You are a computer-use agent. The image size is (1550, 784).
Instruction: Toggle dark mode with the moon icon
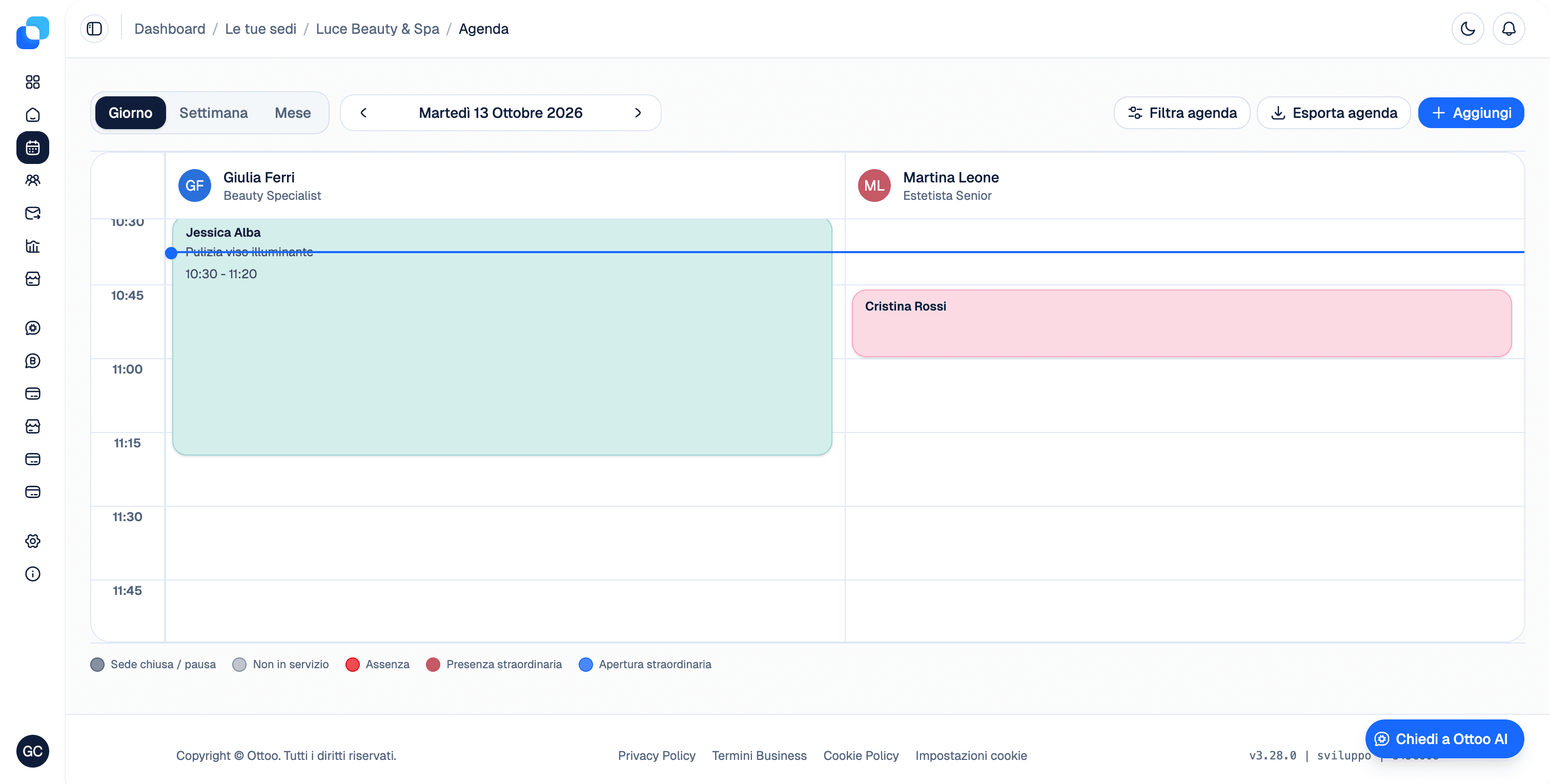click(x=1467, y=29)
